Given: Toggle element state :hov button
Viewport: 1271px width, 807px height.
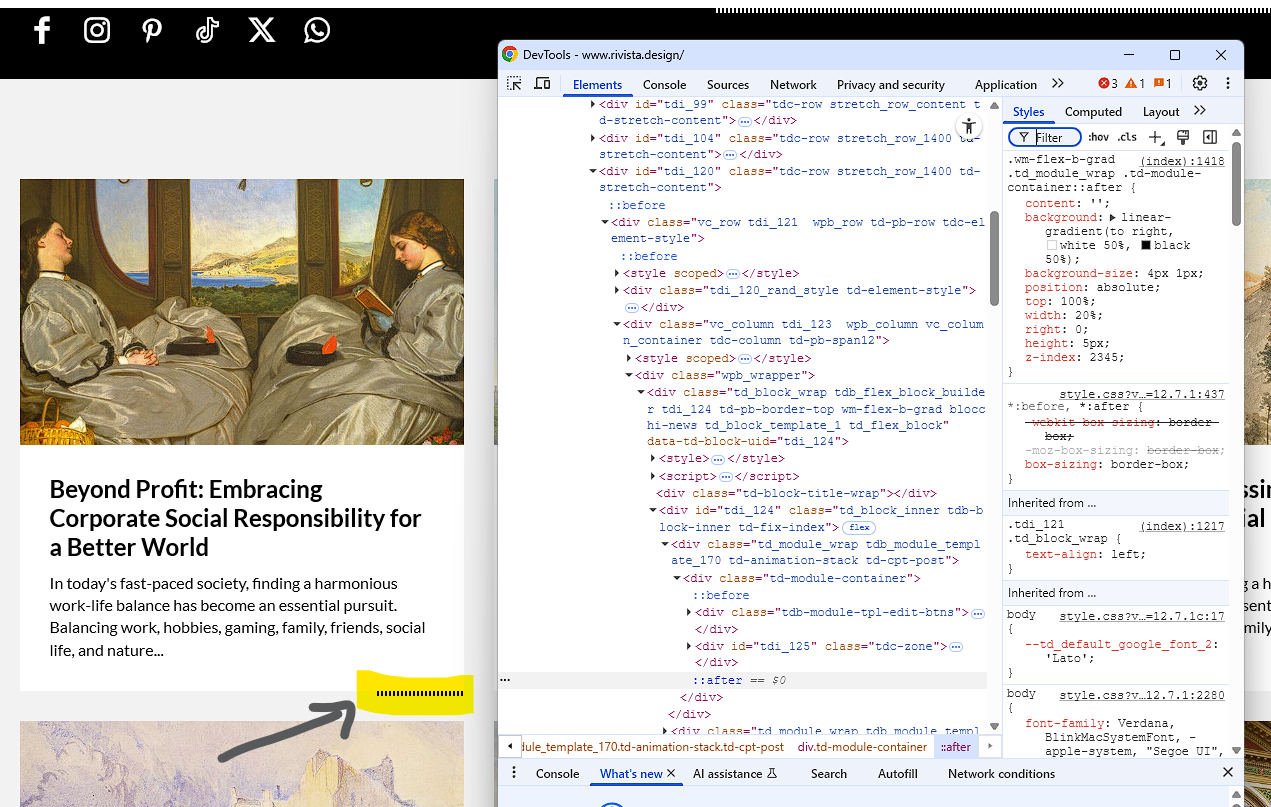Looking at the screenshot, I should coord(1098,137).
